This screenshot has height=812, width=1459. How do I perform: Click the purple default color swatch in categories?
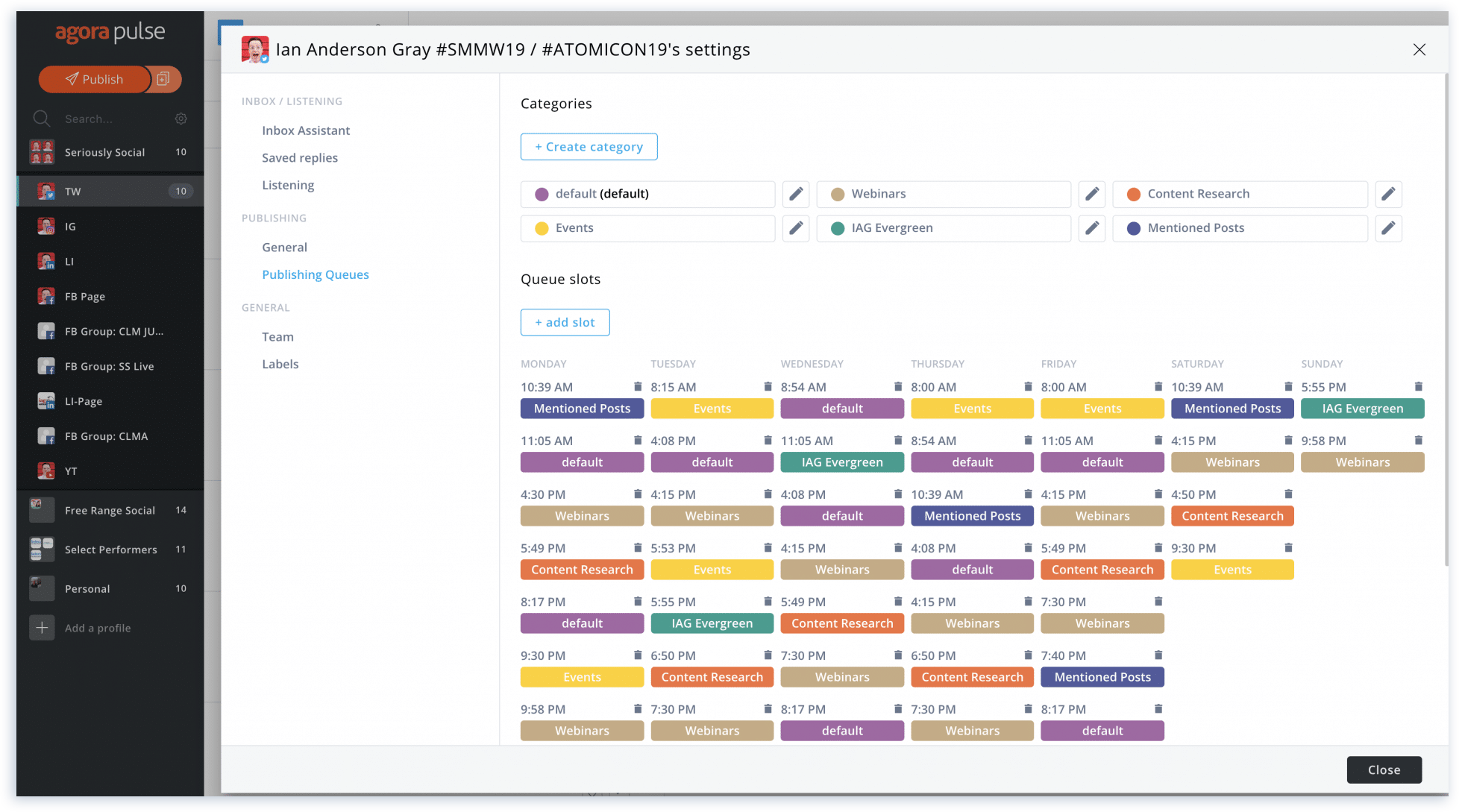tap(540, 193)
